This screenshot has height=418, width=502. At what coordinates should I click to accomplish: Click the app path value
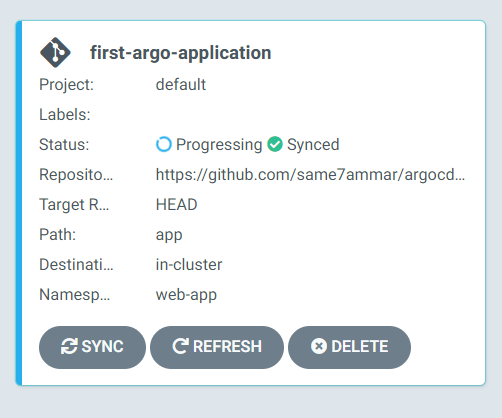coord(169,235)
